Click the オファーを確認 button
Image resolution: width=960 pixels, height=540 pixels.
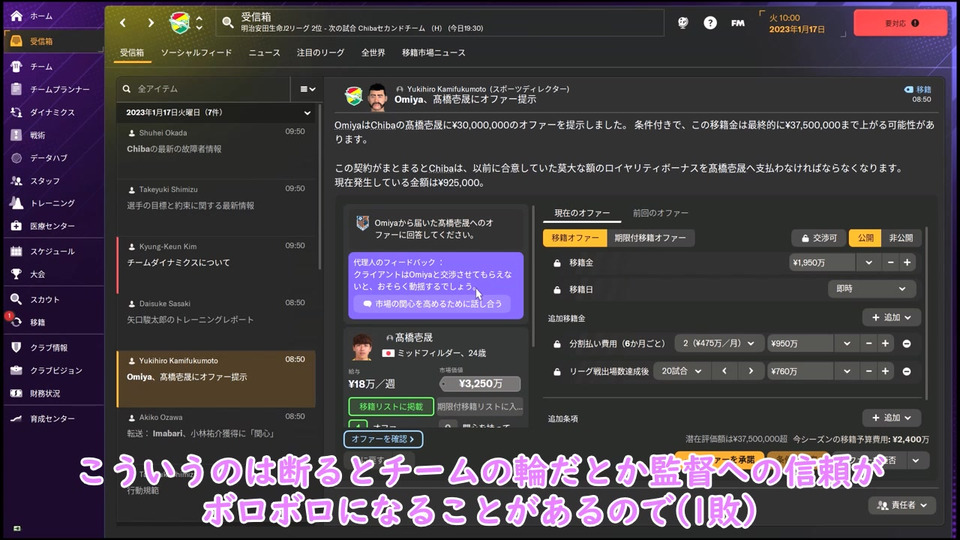point(383,439)
